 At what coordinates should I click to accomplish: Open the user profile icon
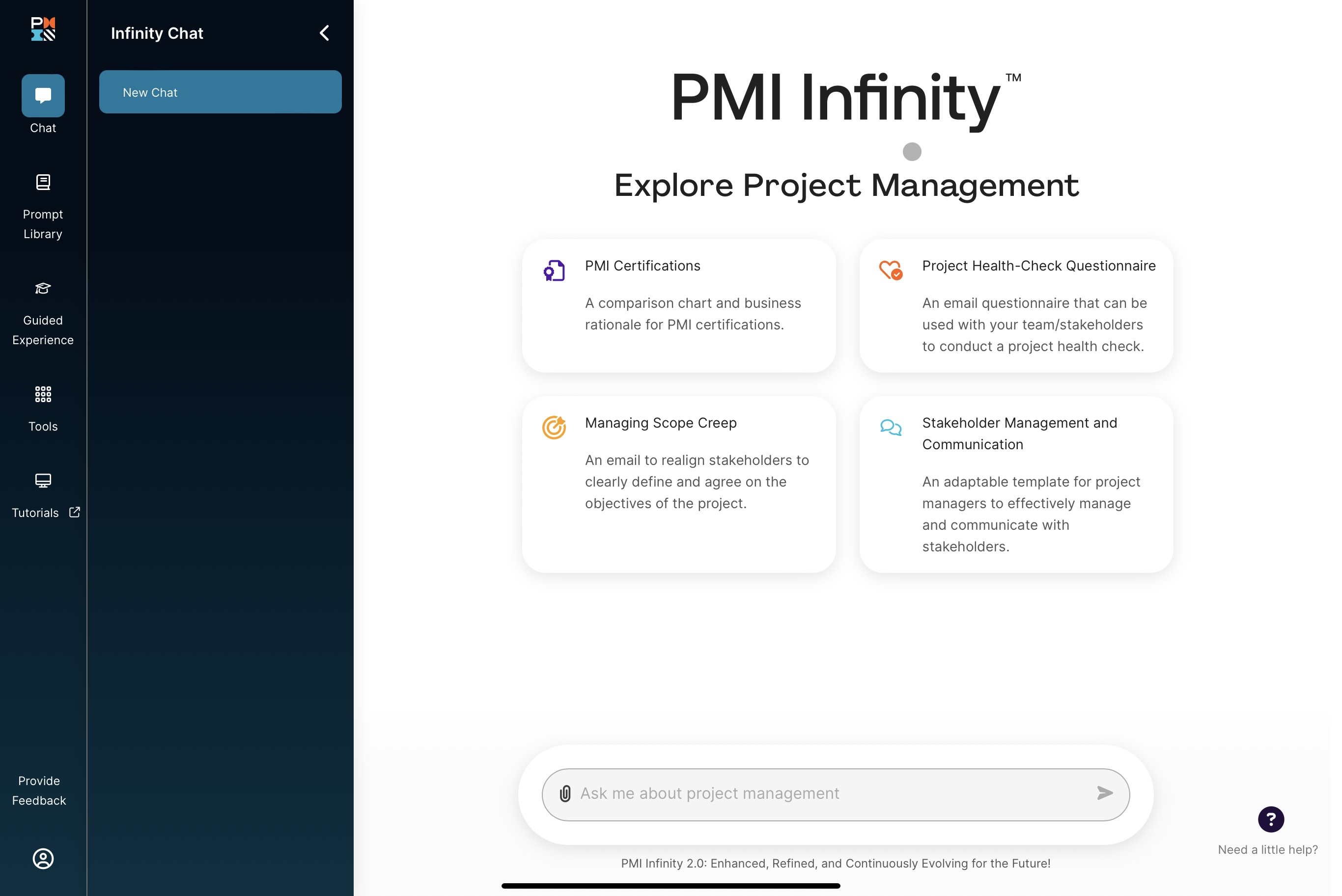43,858
